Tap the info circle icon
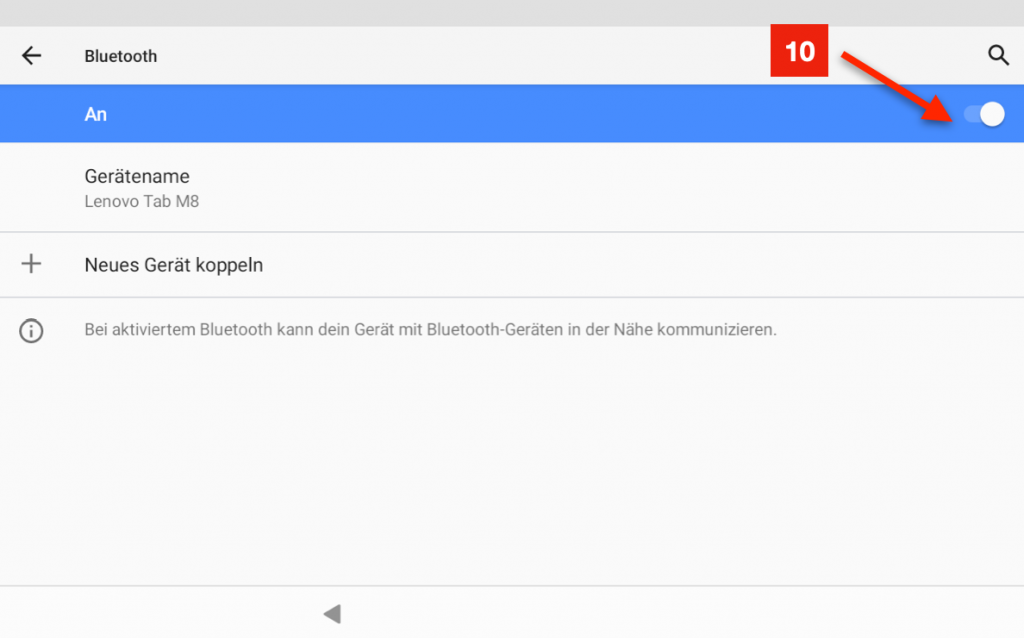 [32, 331]
